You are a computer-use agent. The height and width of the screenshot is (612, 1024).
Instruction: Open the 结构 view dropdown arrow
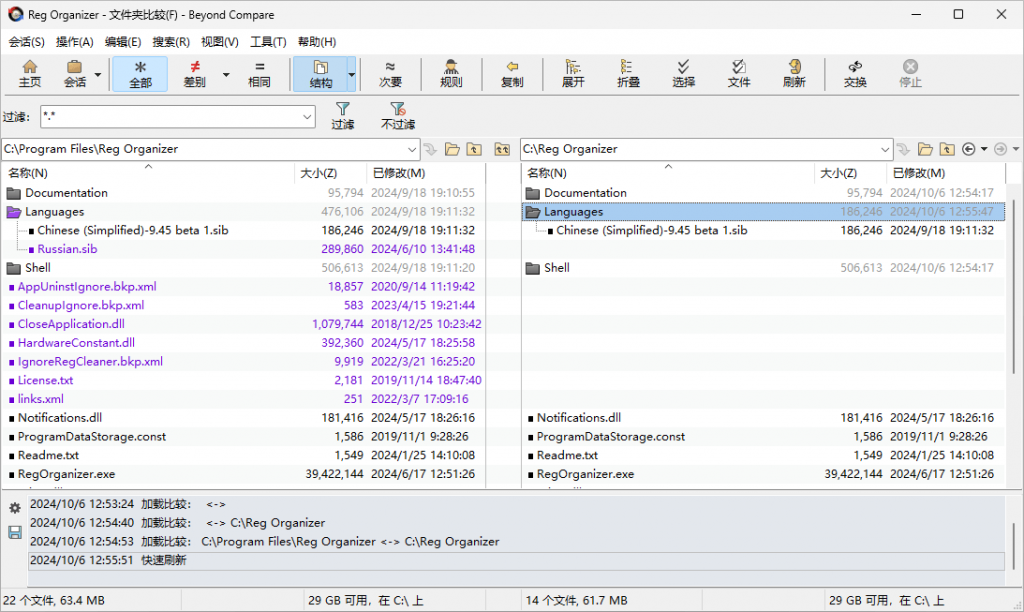(351, 74)
